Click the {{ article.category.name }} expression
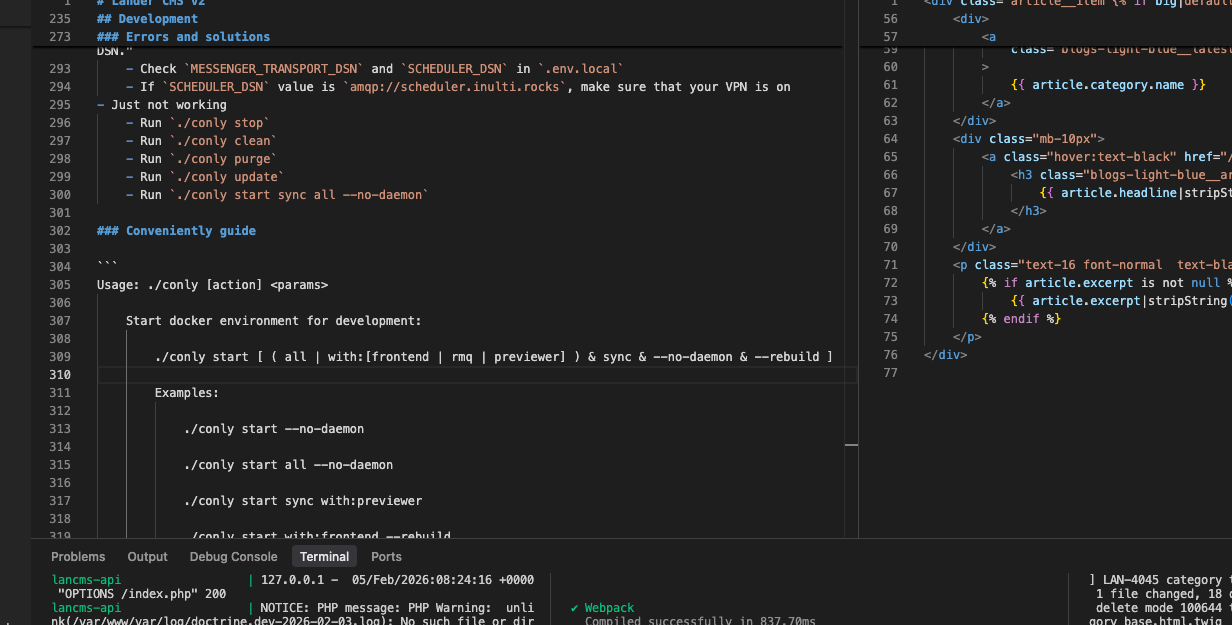 [1108, 85]
